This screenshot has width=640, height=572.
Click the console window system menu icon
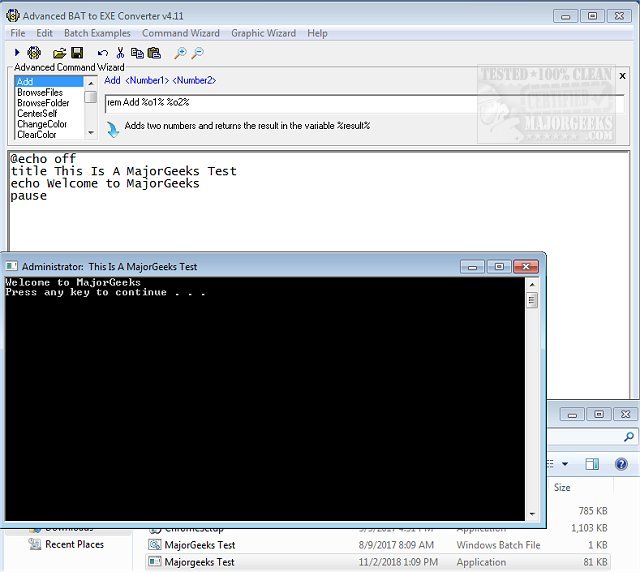pyautogui.click(x=11, y=266)
